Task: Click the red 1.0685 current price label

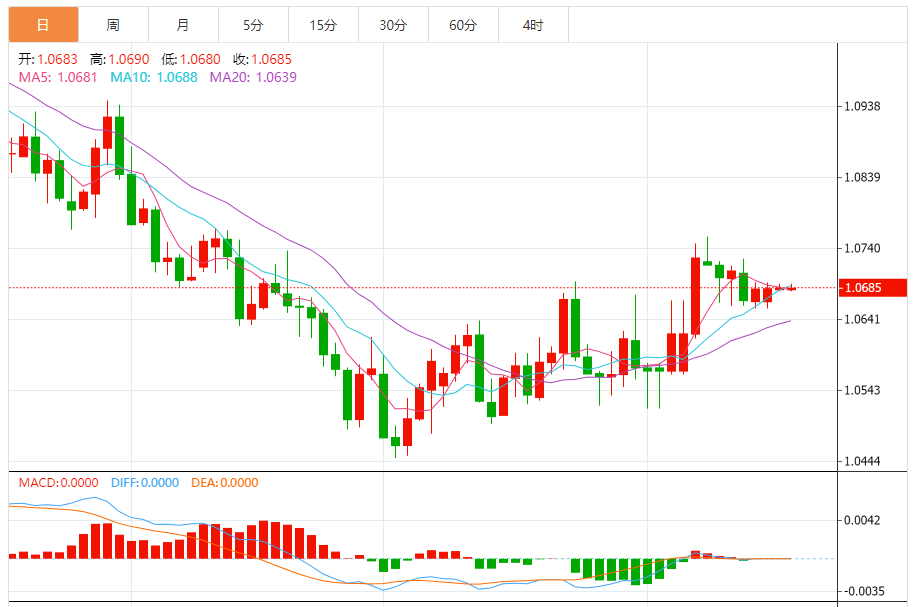Action: point(873,288)
